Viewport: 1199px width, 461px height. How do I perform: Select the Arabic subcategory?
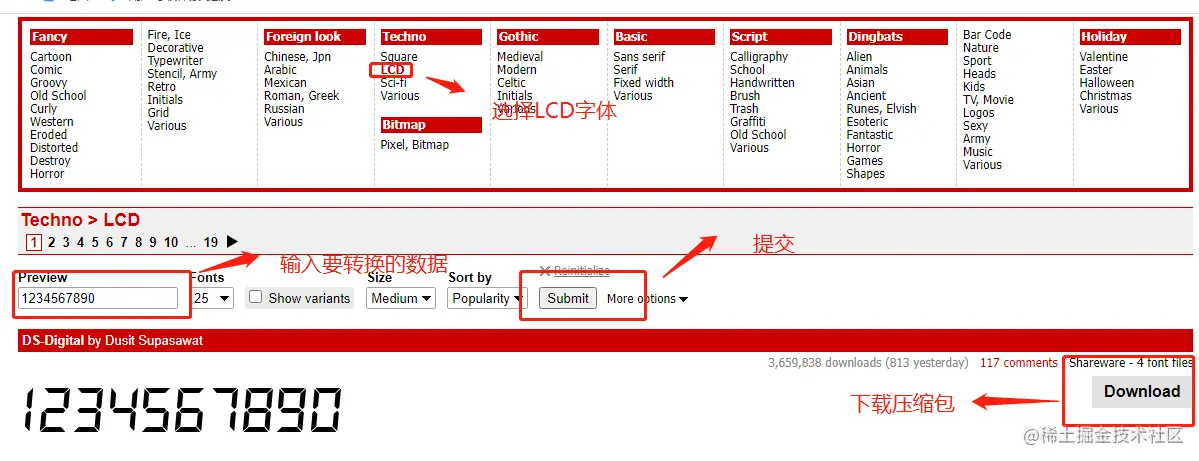(280, 70)
